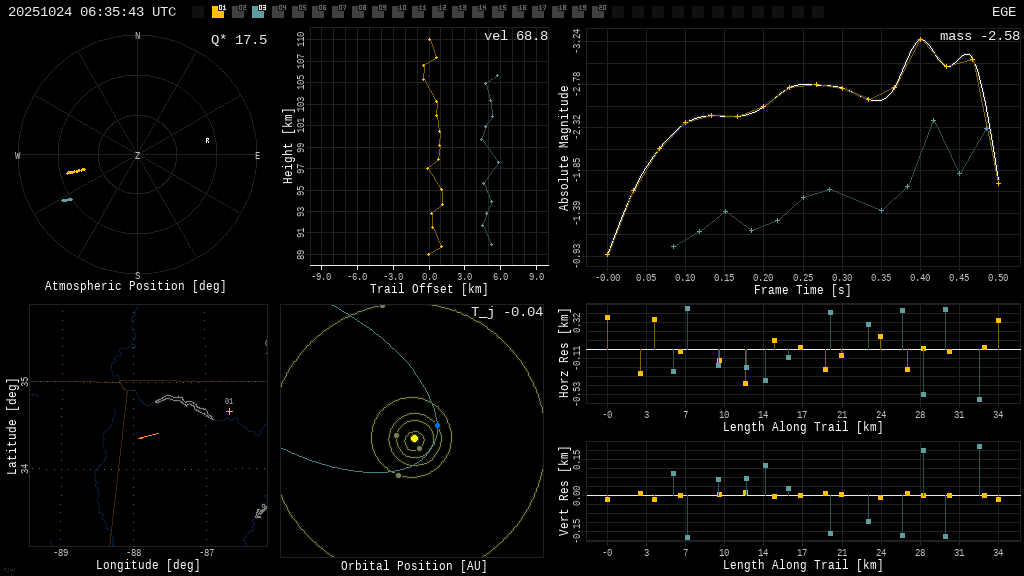1024x576 pixels.
Task: Click the highest peak of the magnitude light curve
Action: coord(920,40)
